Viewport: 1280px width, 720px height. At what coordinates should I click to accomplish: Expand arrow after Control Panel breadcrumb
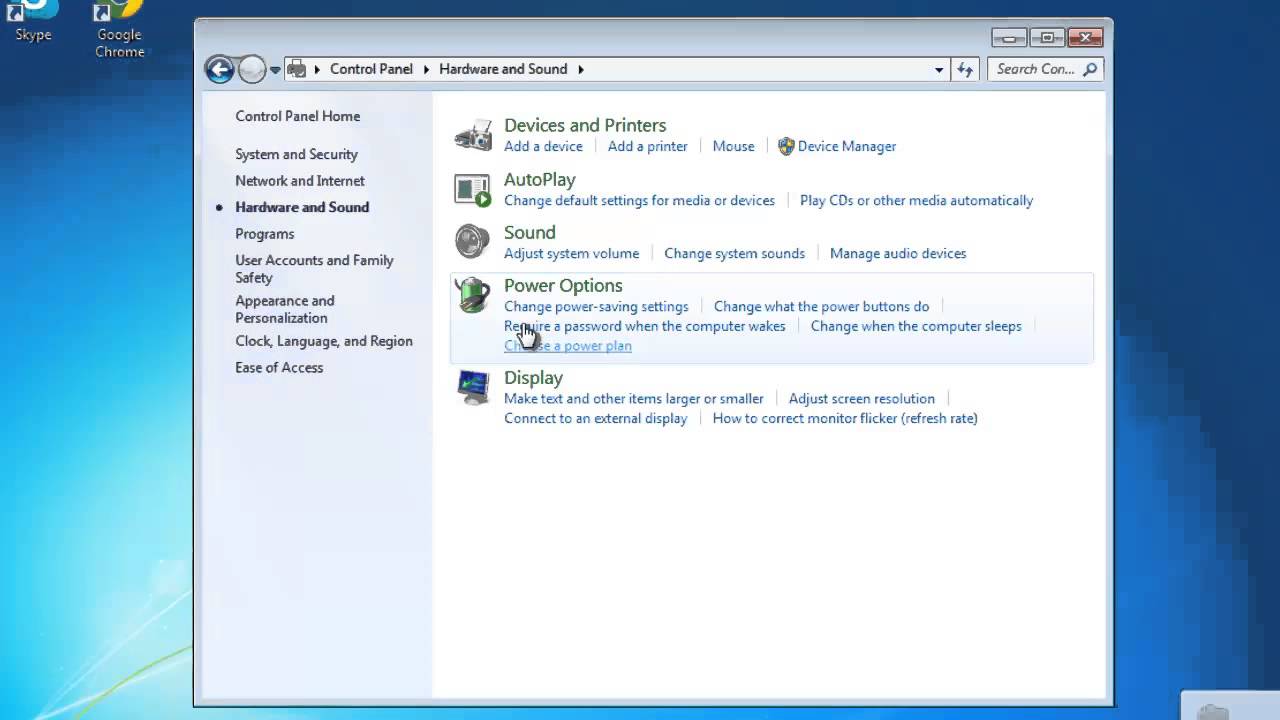click(x=426, y=69)
